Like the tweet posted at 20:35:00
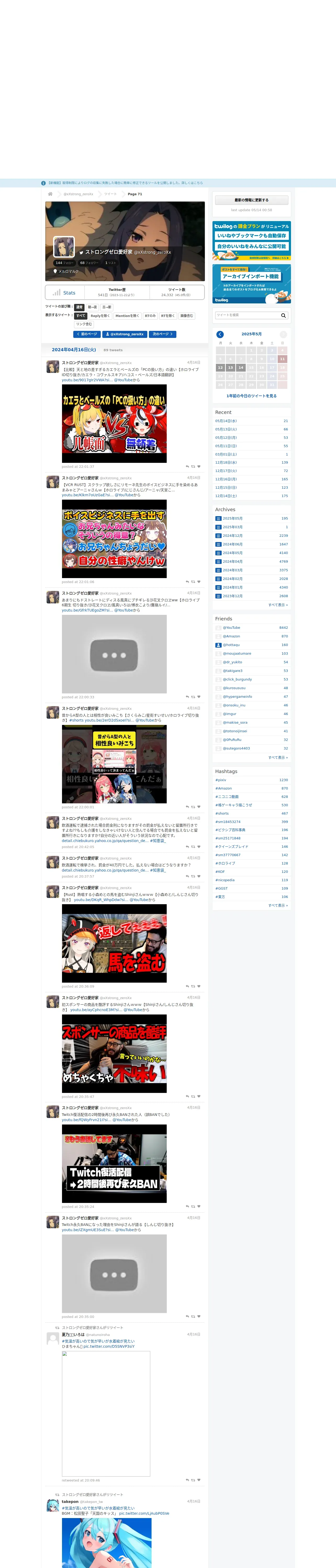The width and height of the screenshot is (336, 1568). pyautogui.click(x=199, y=1317)
